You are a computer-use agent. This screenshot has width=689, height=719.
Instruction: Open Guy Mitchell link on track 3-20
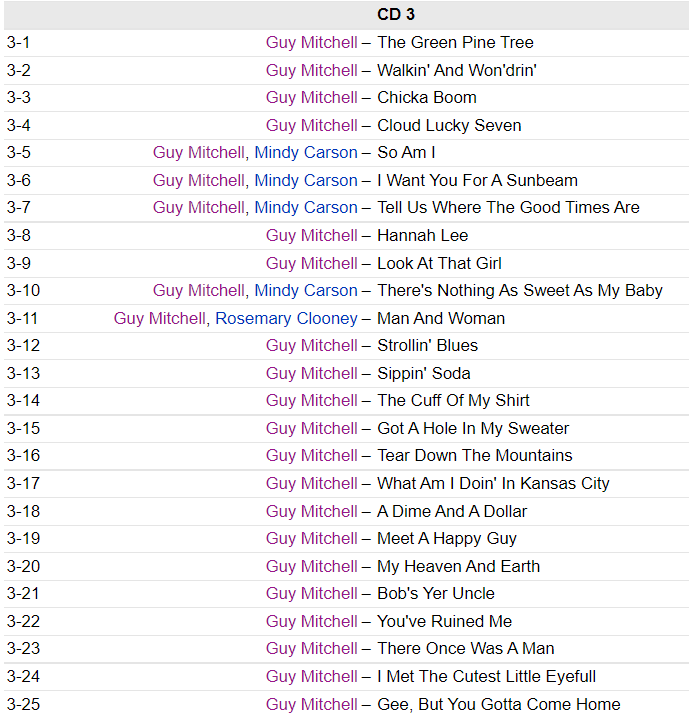pos(311,567)
